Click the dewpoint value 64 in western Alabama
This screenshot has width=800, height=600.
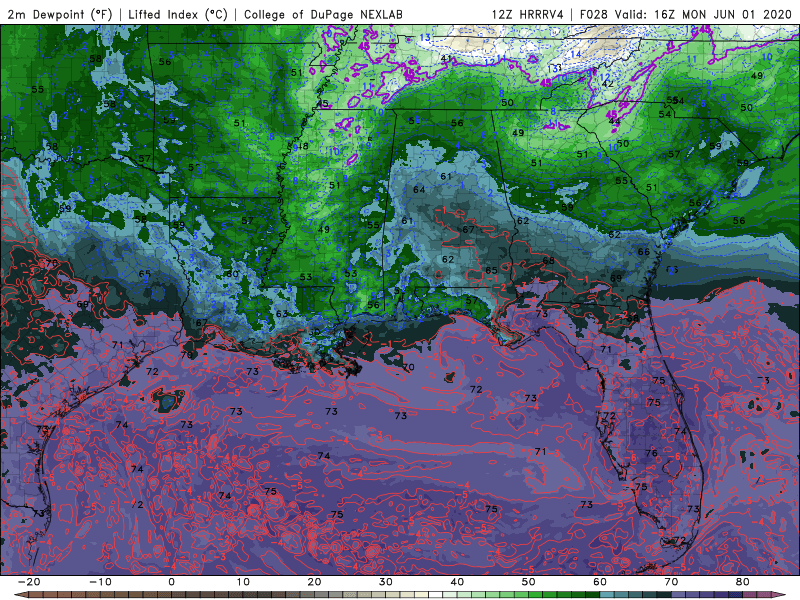coord(419,190)
